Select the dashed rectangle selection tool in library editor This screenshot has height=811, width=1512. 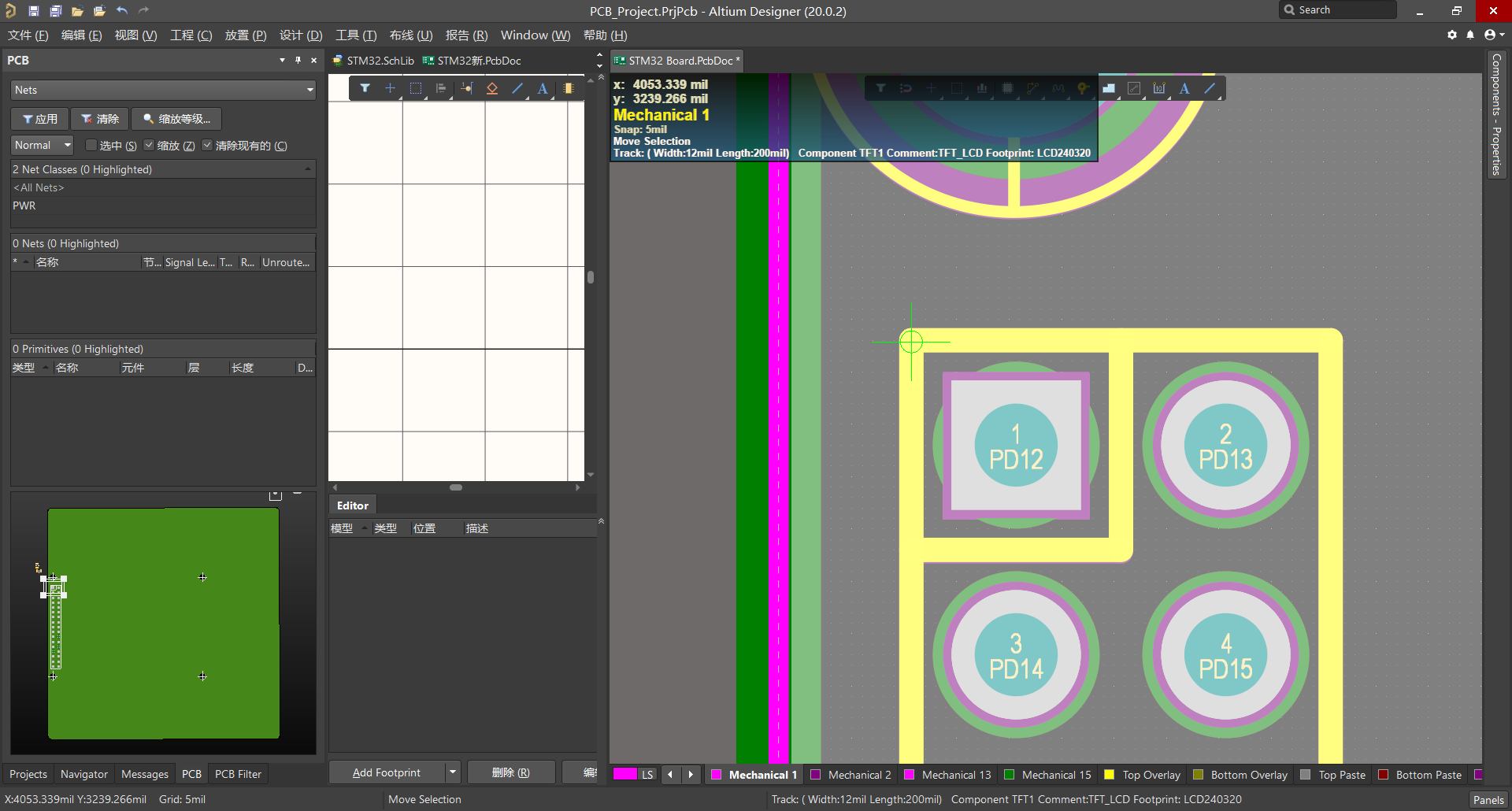(416, 88)
